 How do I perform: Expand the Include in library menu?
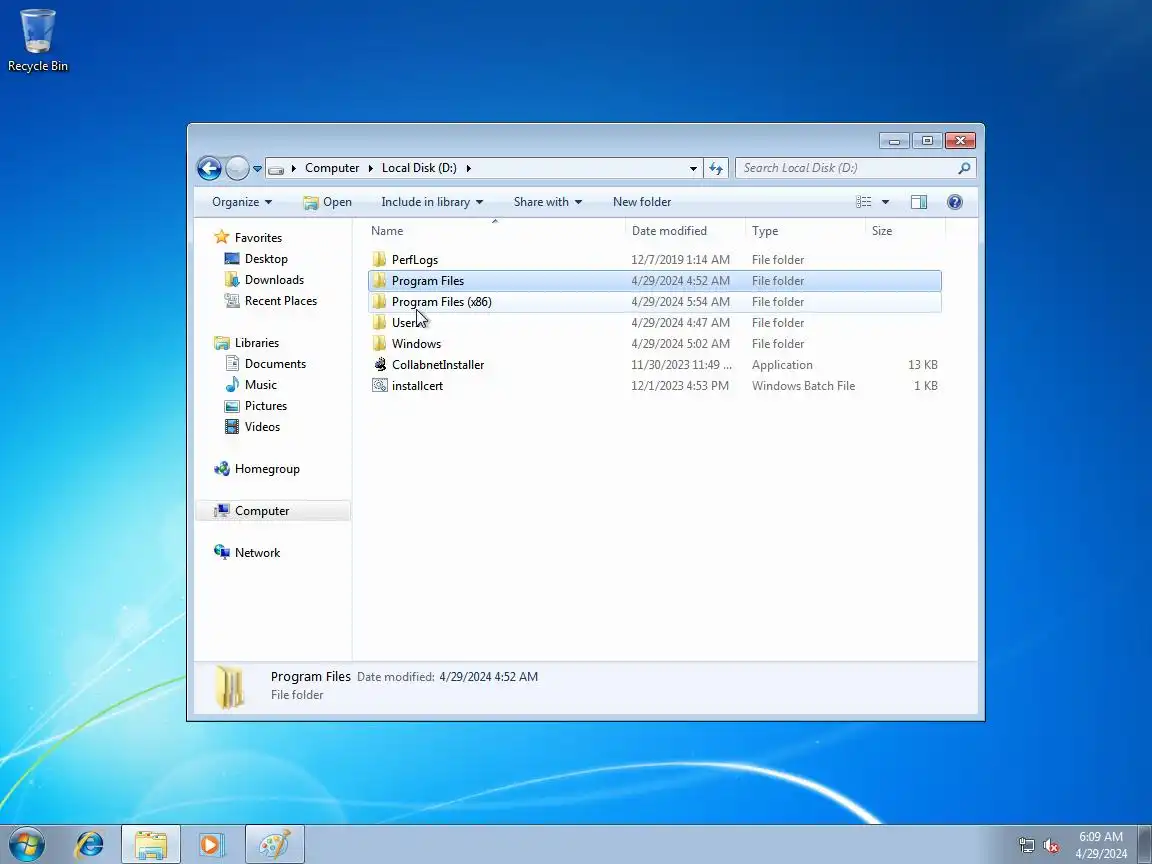(432, 202)
